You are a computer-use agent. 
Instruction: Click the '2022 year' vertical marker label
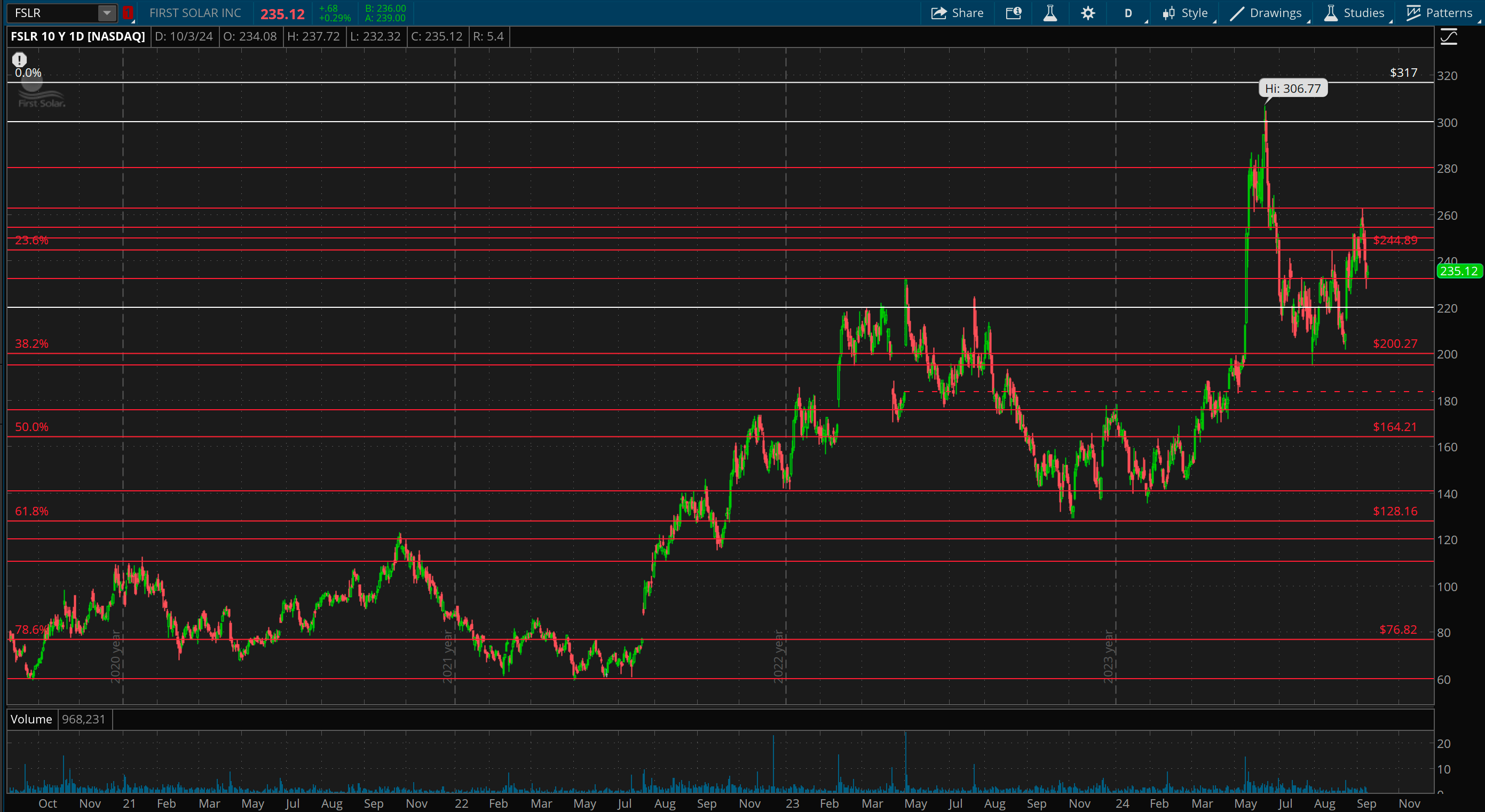click(779, 657)
